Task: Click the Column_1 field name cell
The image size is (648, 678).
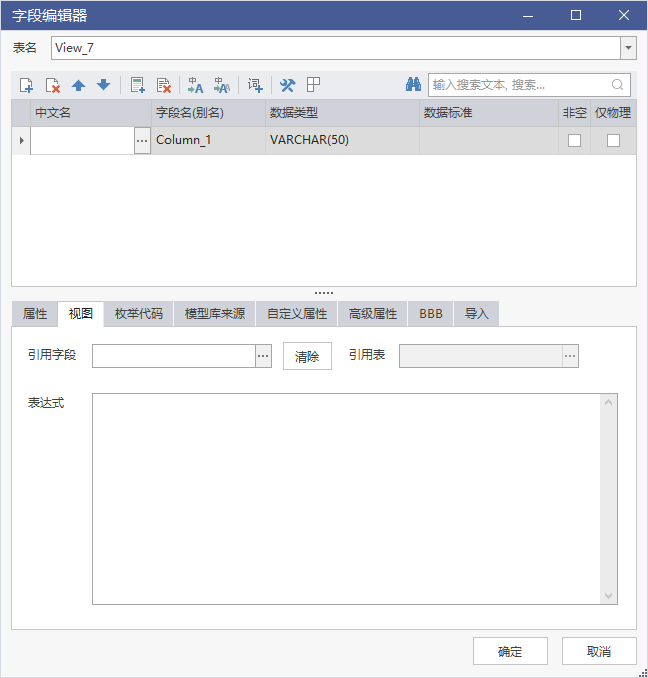Action: tap(208, 141)
